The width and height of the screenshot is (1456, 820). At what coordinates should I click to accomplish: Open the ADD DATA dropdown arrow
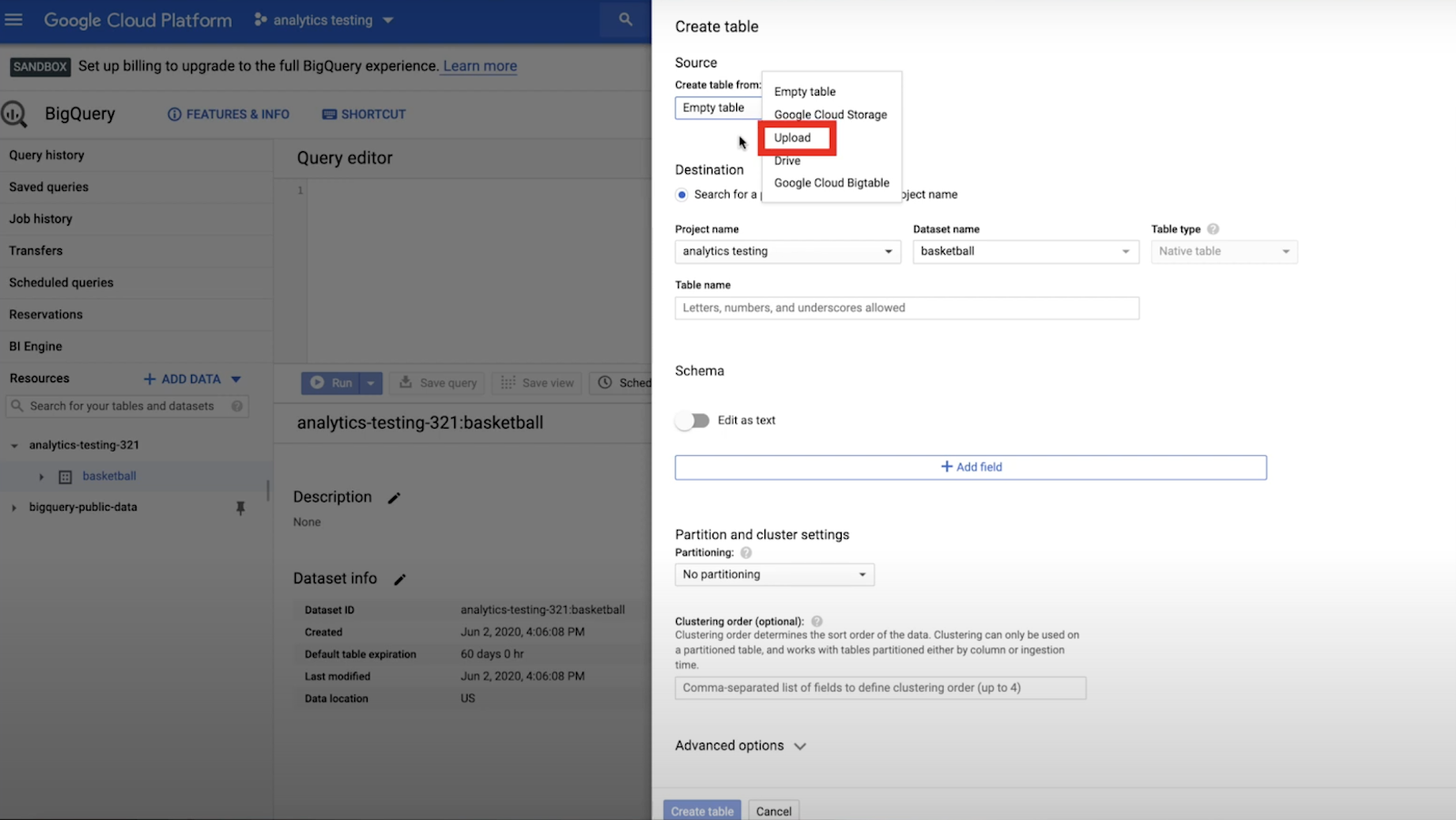tap(236, 379)
